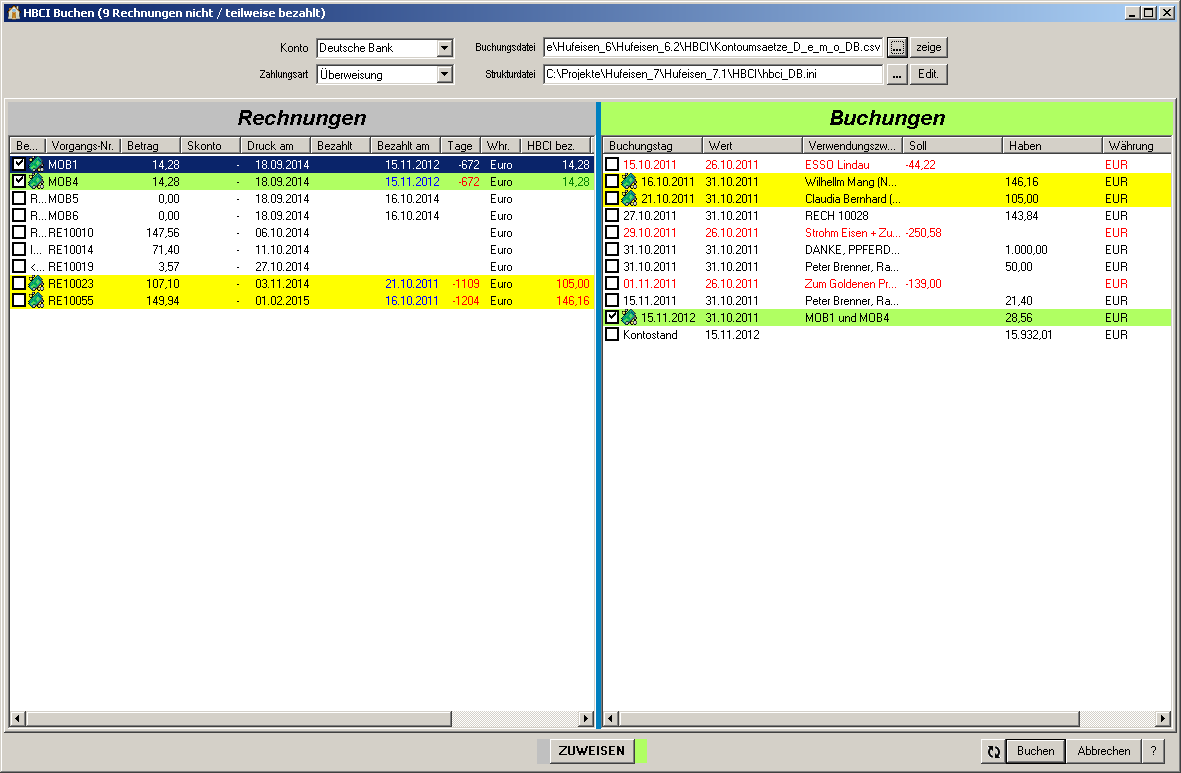The height and width of the screenshot is (773, 1181).
Task: Click the icon on 16.10.2011 booking row
Action: [x=630, y=181]
